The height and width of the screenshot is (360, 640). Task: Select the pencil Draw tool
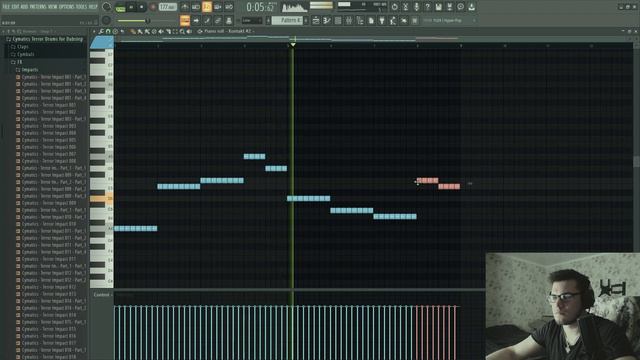tap(133, 31)
